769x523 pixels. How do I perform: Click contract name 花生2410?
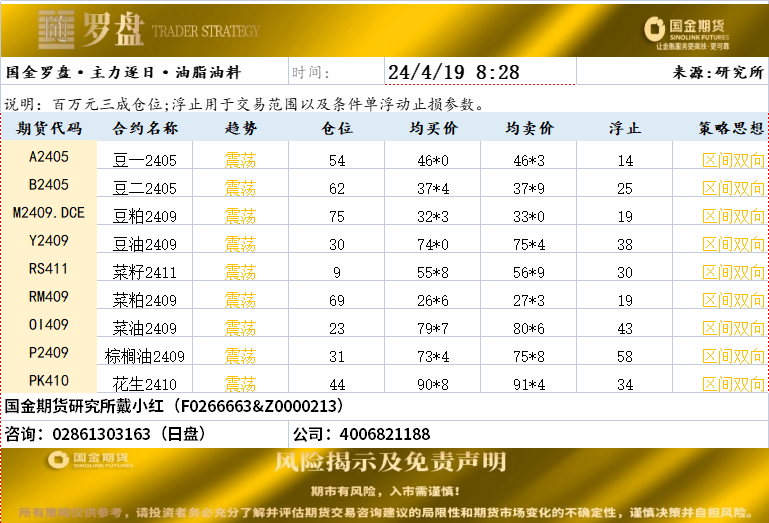pyautogui.click(x=145, y=384)
